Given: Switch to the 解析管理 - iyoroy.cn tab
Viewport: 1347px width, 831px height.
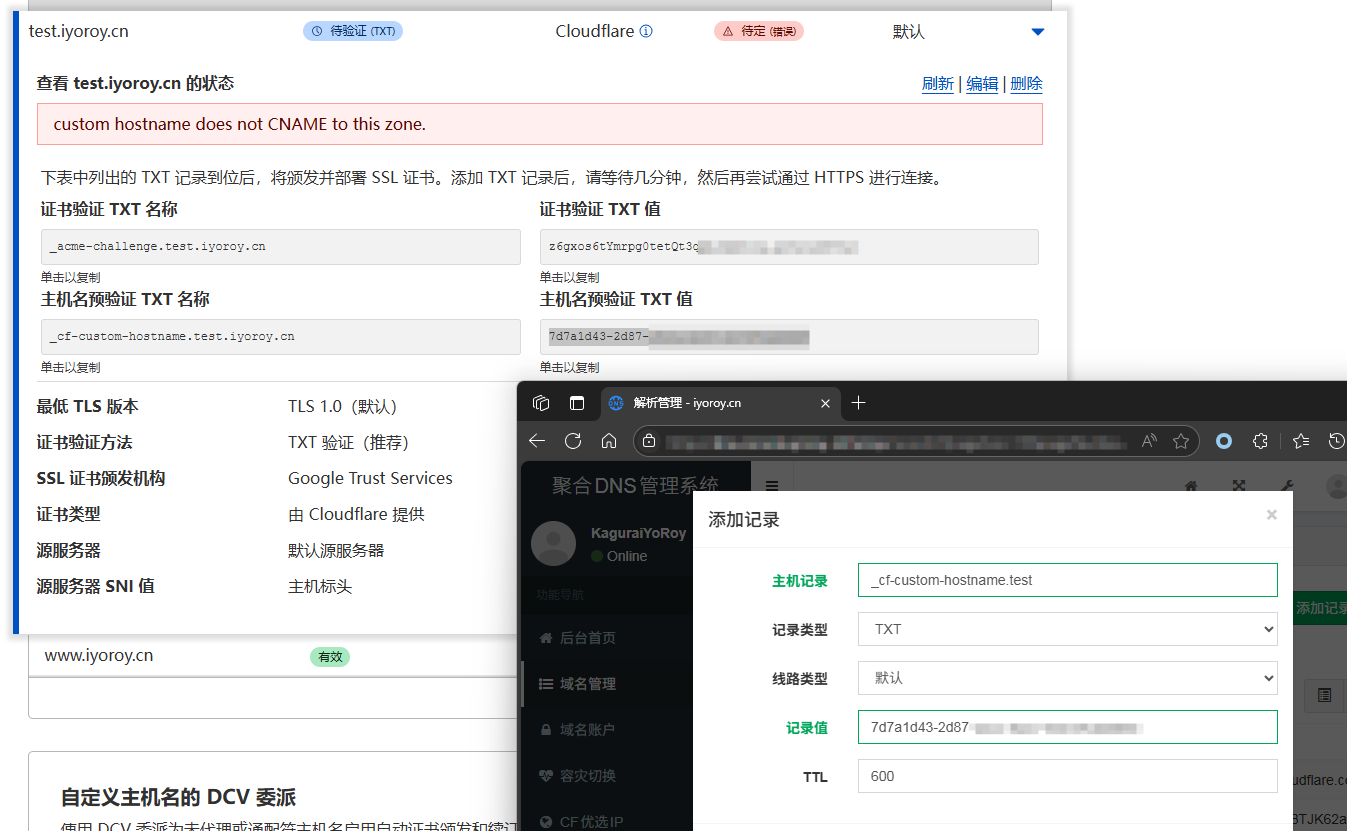Looking at the screenshot, I should click(x=720, y=403).
